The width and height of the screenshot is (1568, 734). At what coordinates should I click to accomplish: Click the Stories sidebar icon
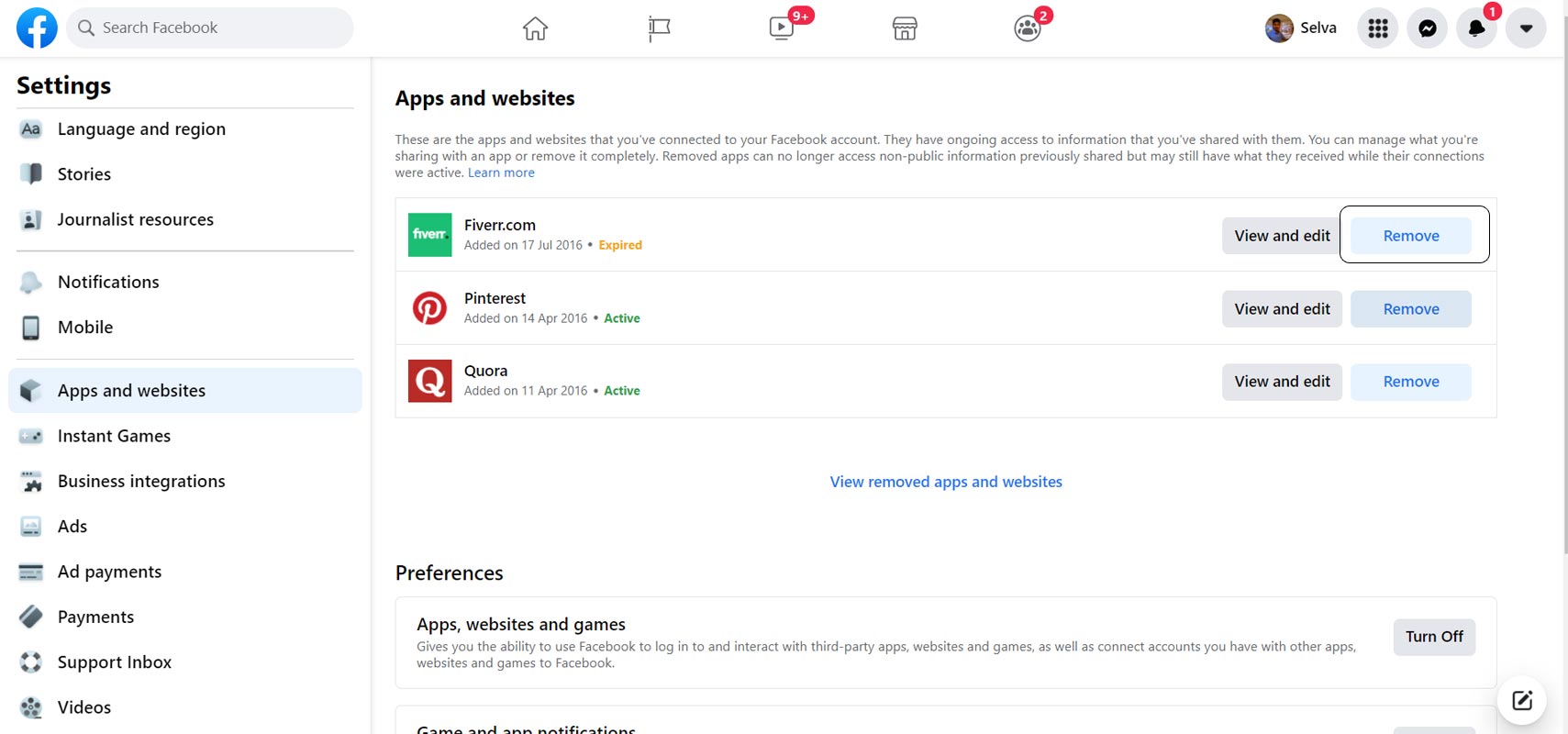[x=31, y=174]
